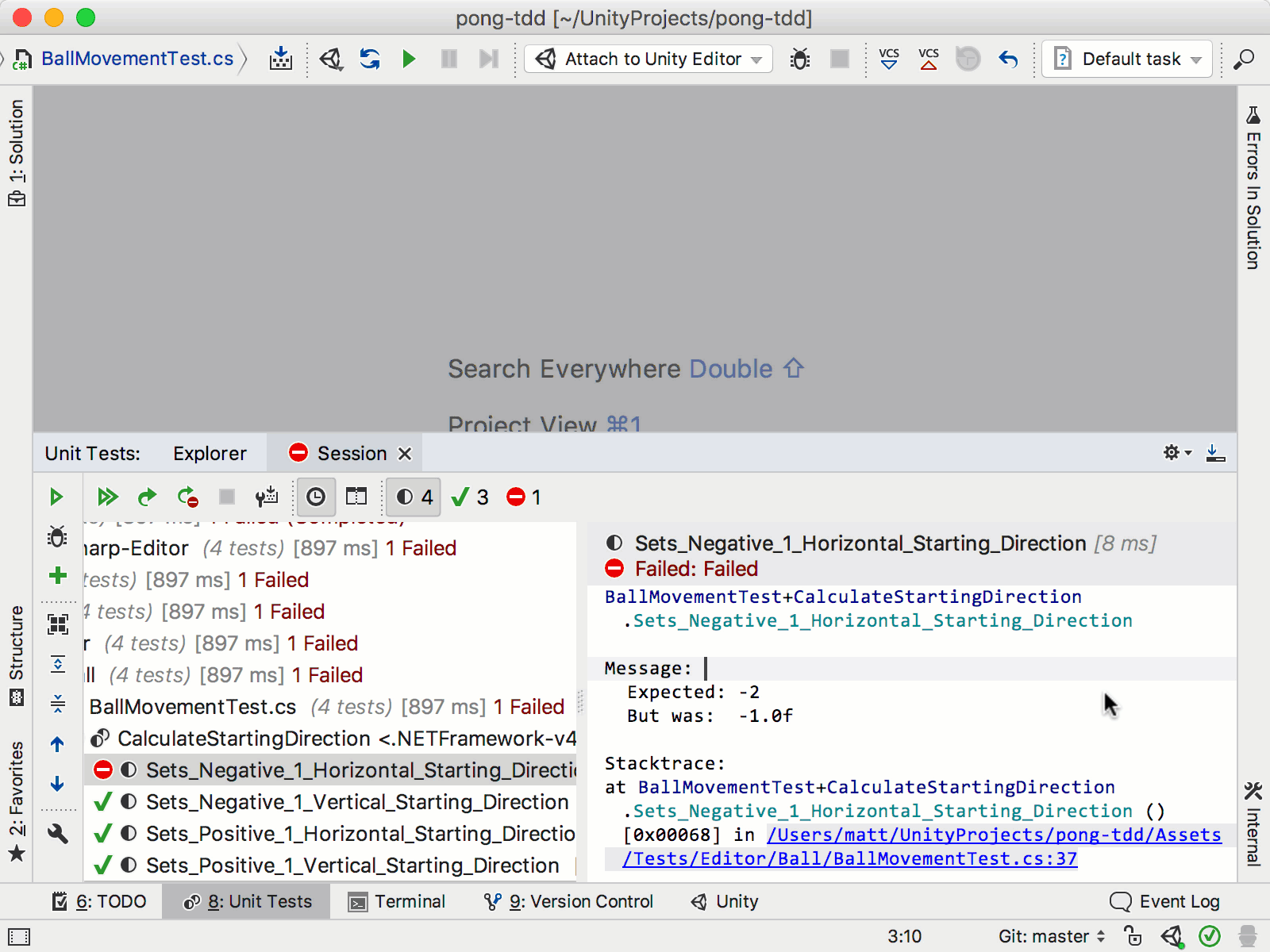The image size is (1270, 952).
Task: Click the build solution icon
Action: click(281, 59)
